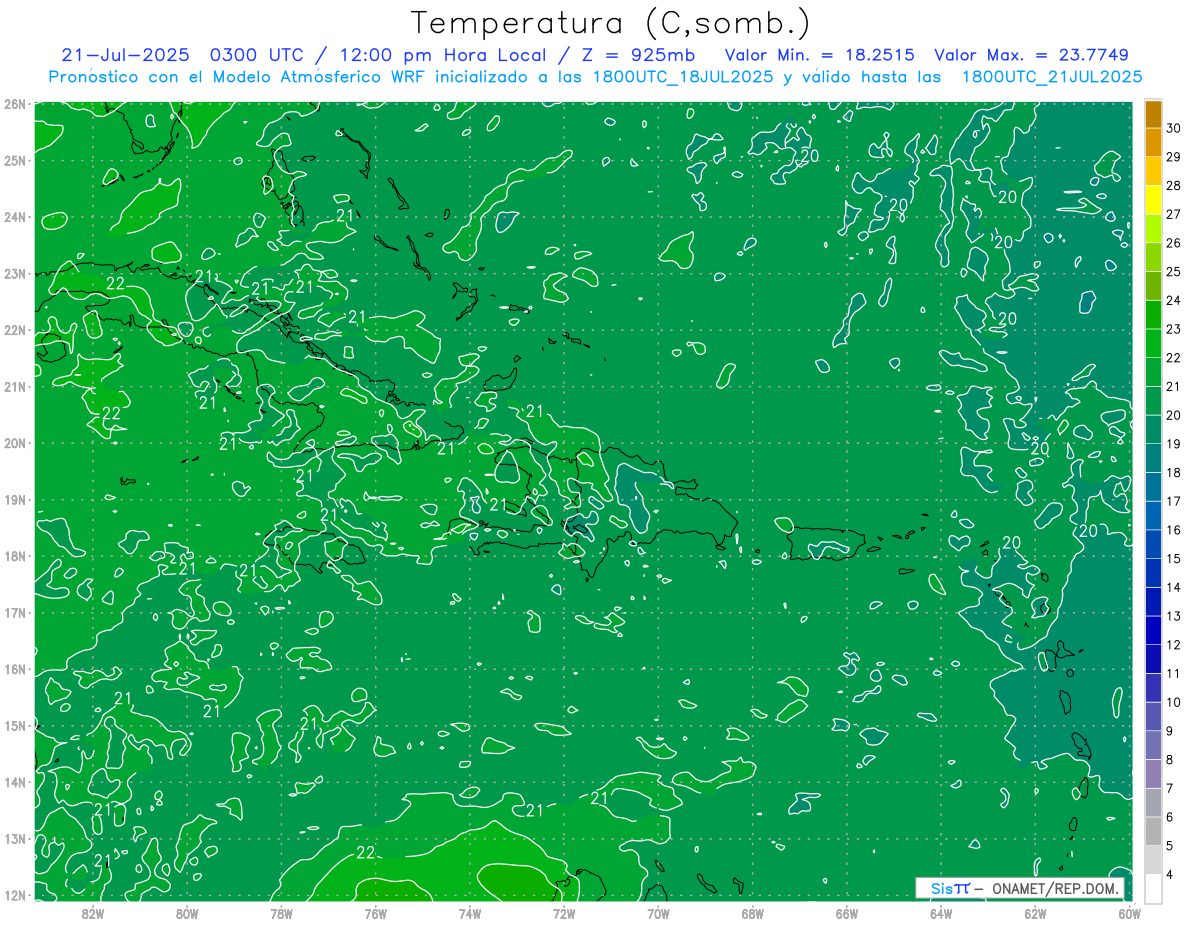
Task: Click the latitude axis label '24N'
Action: click(14, 217)
